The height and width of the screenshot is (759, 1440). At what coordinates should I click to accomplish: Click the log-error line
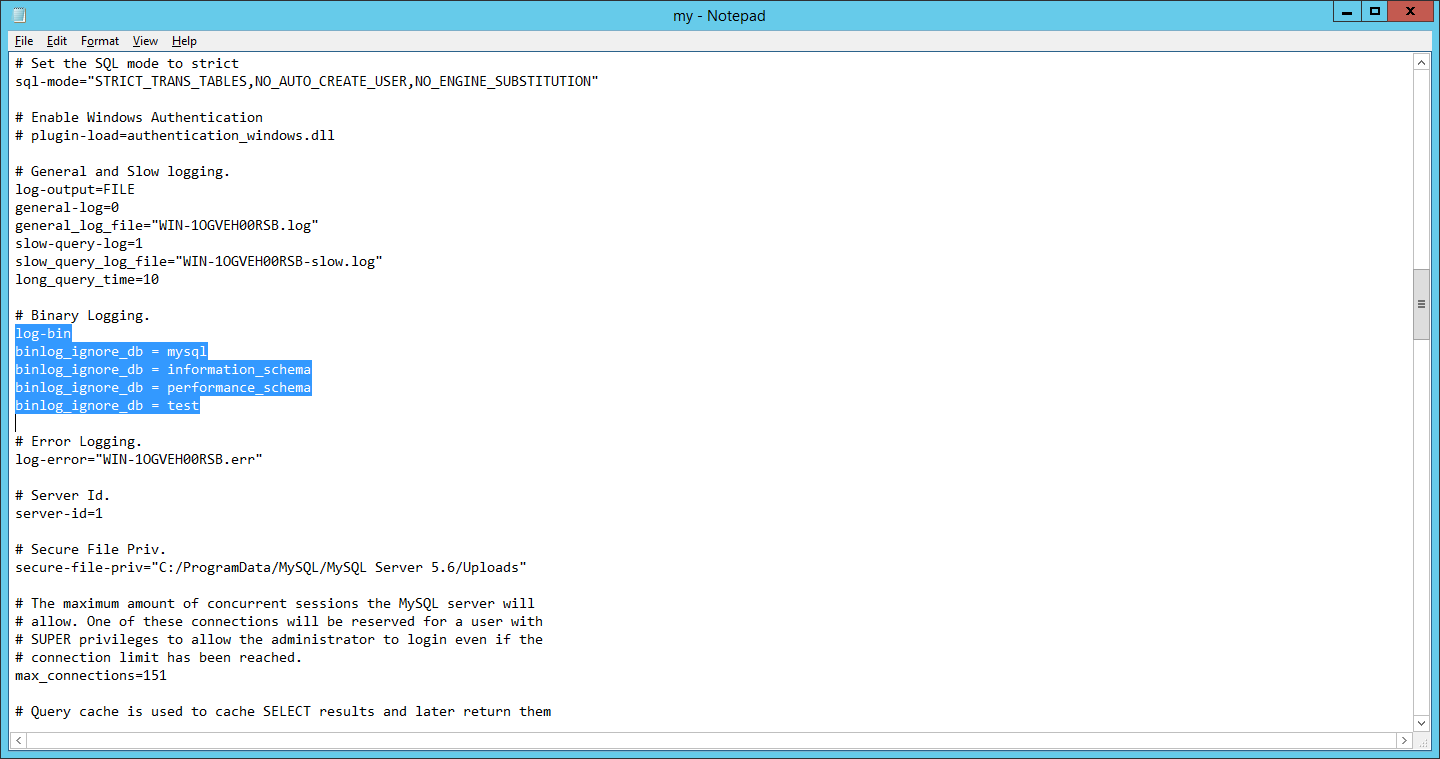(139, 459)
